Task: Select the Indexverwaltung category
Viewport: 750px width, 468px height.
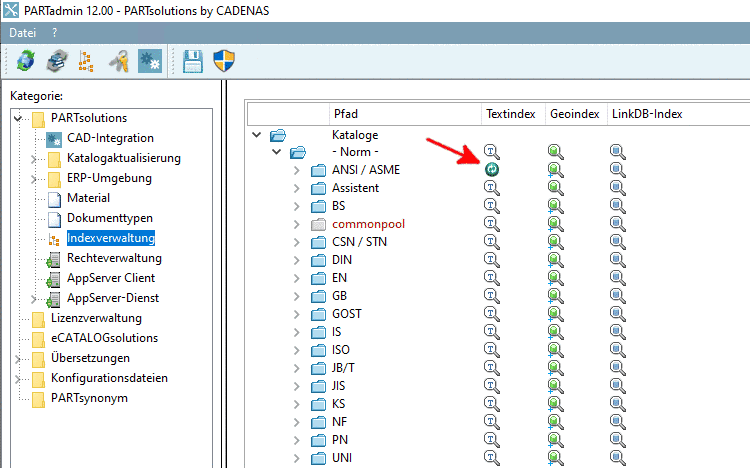Action: click(x=111, y=238)
